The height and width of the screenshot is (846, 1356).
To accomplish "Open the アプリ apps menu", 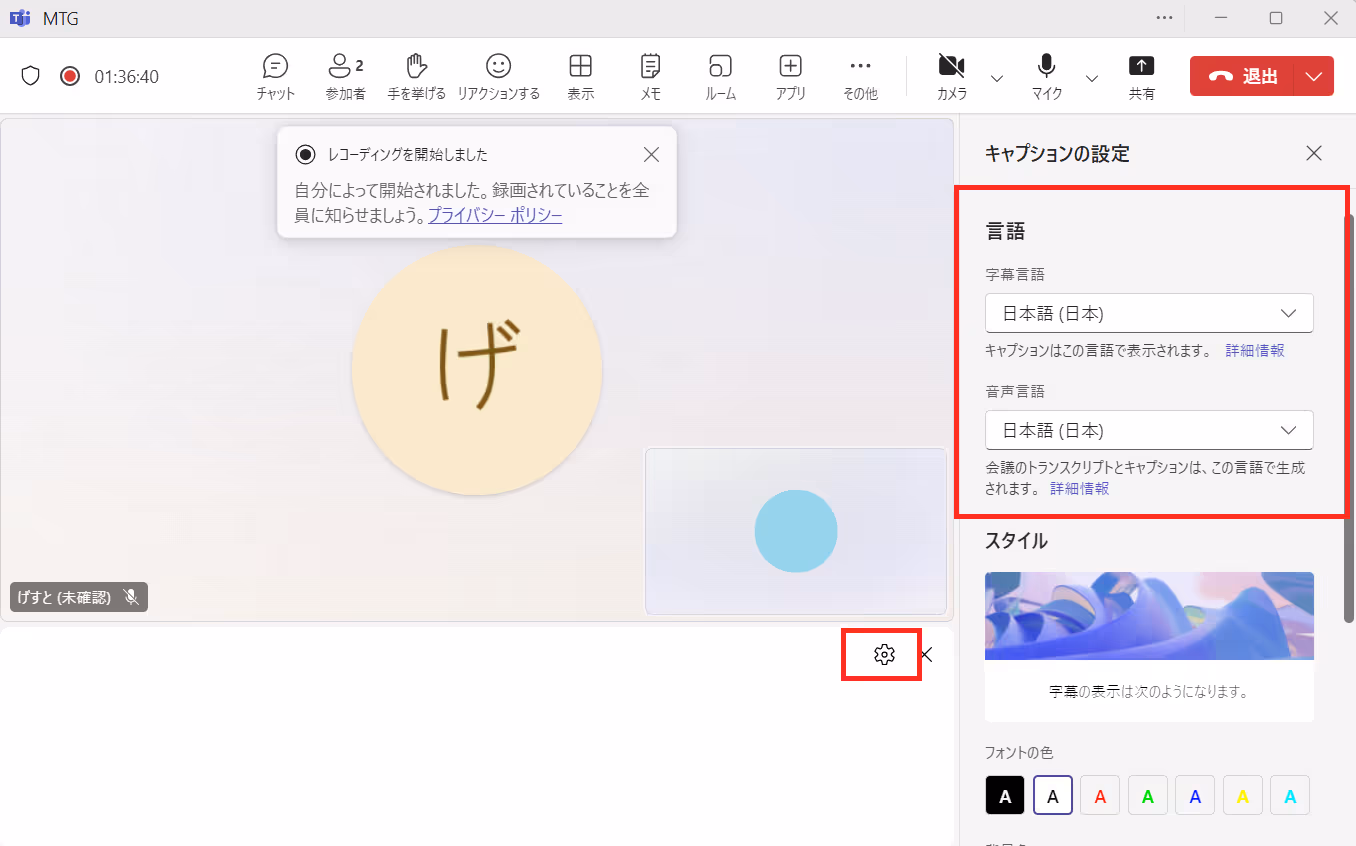I will 790,77.
